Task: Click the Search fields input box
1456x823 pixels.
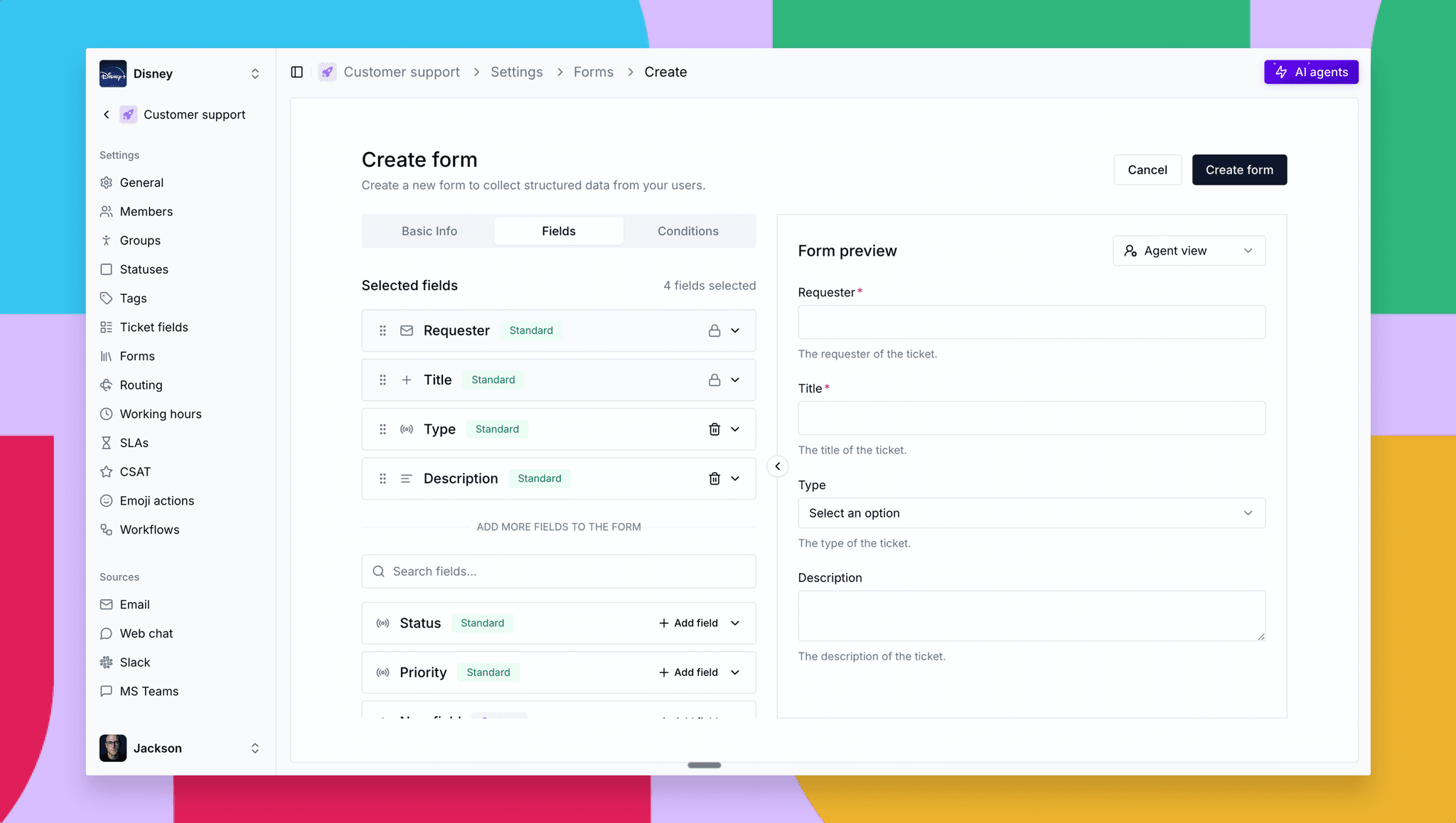Action: tap(559, 571)
